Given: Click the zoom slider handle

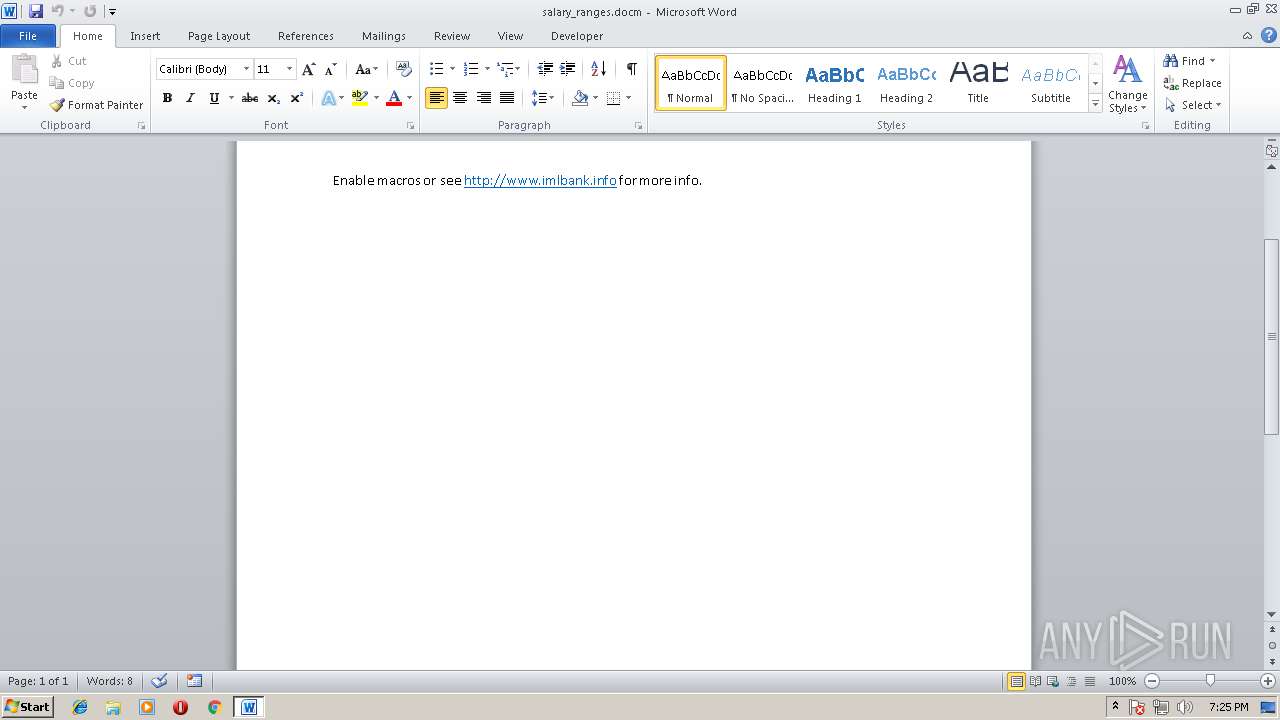Looking at the screenshot, I should 1210,681.
